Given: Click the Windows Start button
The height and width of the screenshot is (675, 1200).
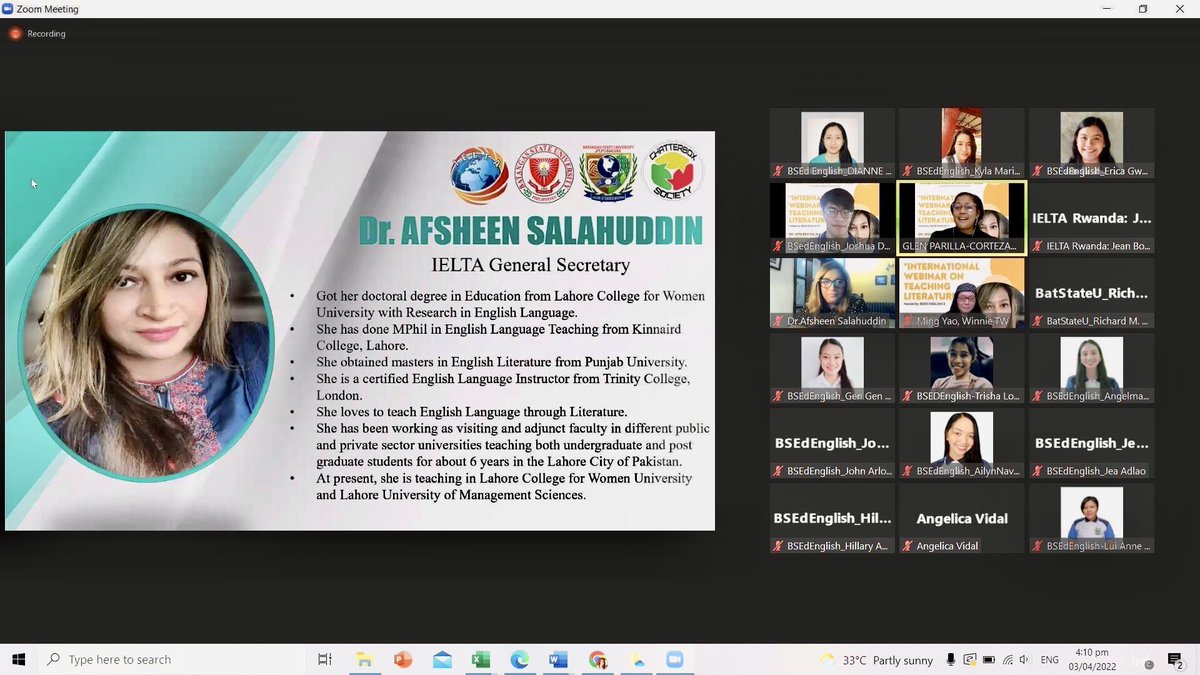Looking at the screenshot, I should click(19, 659).
